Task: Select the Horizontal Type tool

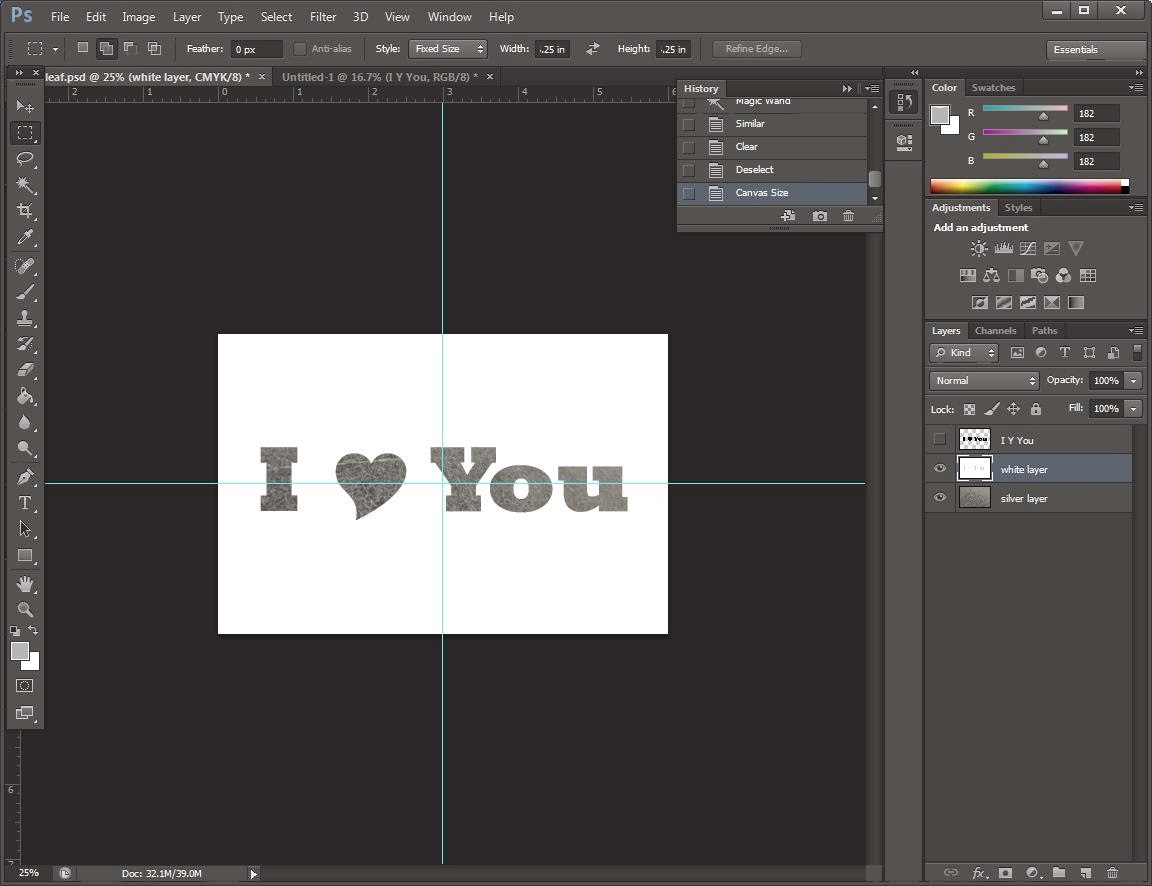Action: click(25, 503)
